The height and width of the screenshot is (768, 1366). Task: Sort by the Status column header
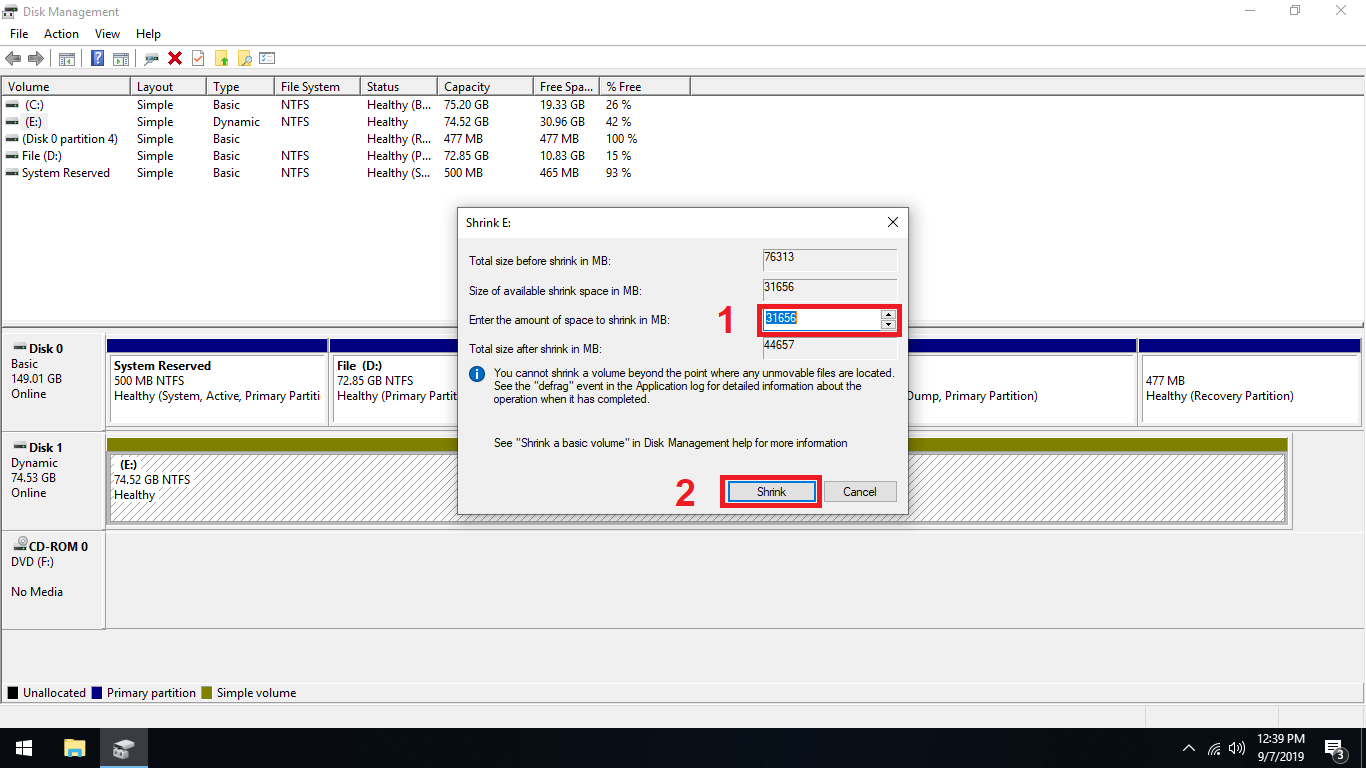tap(399, 87)
